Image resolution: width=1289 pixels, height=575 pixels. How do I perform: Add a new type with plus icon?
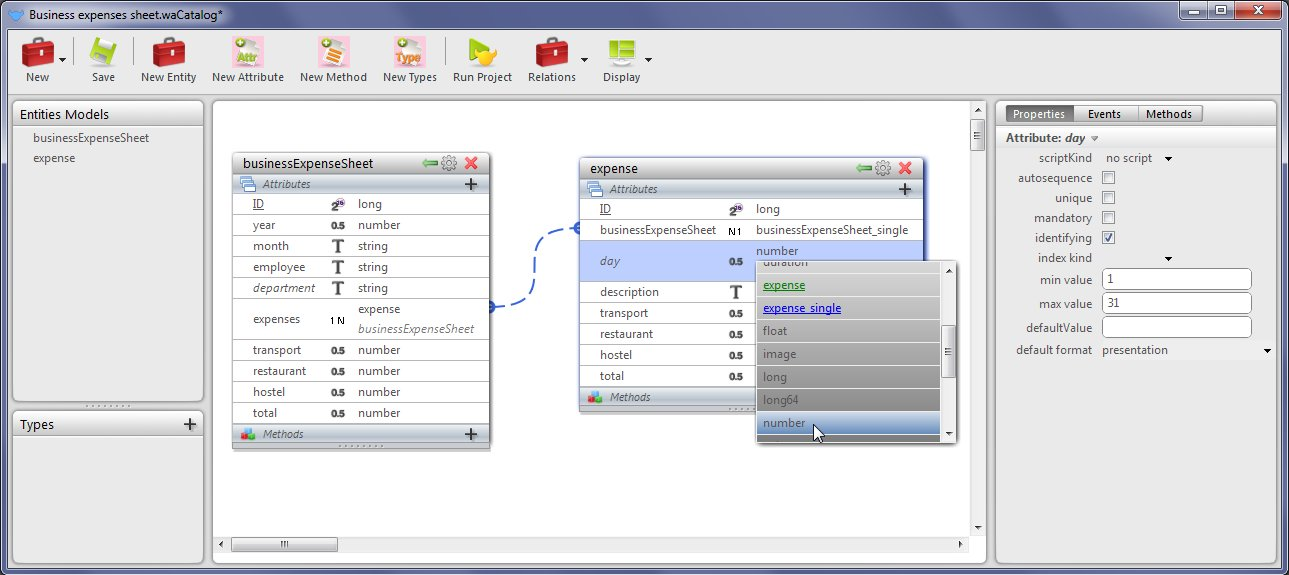click(x=190, y=424)
